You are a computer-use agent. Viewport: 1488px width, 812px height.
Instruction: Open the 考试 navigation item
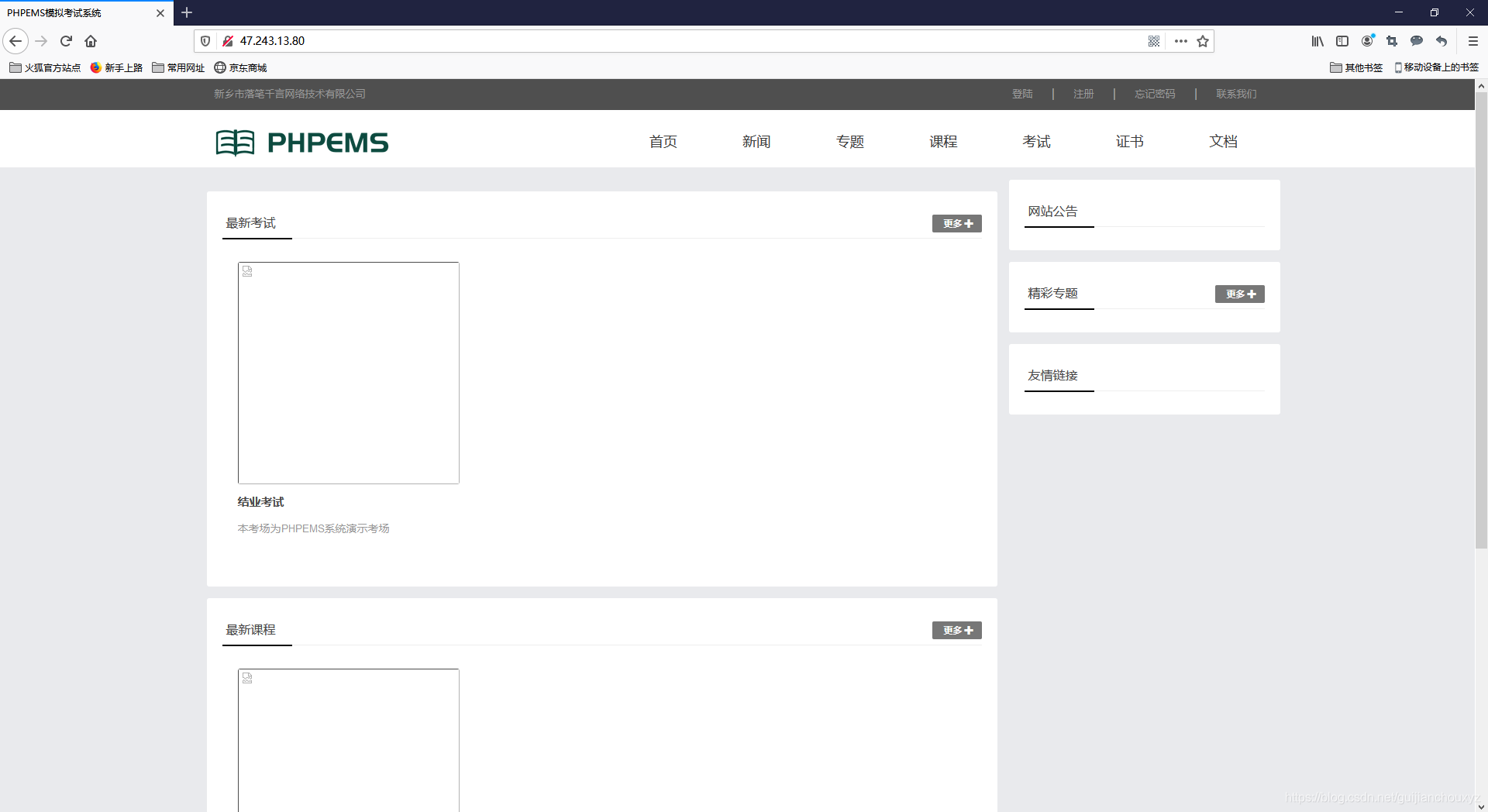click(x=1036, y=142)
